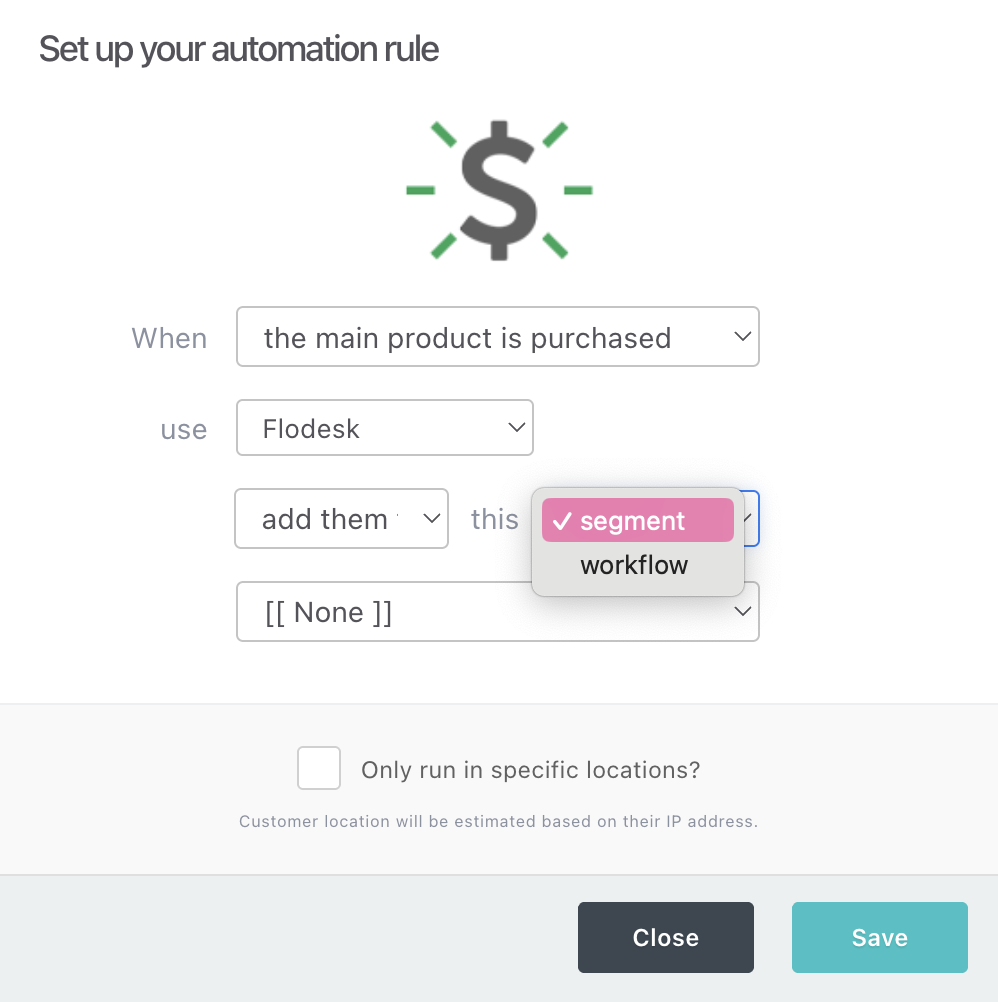
Task: Click the Save button
Action: [x=880, y=937]
